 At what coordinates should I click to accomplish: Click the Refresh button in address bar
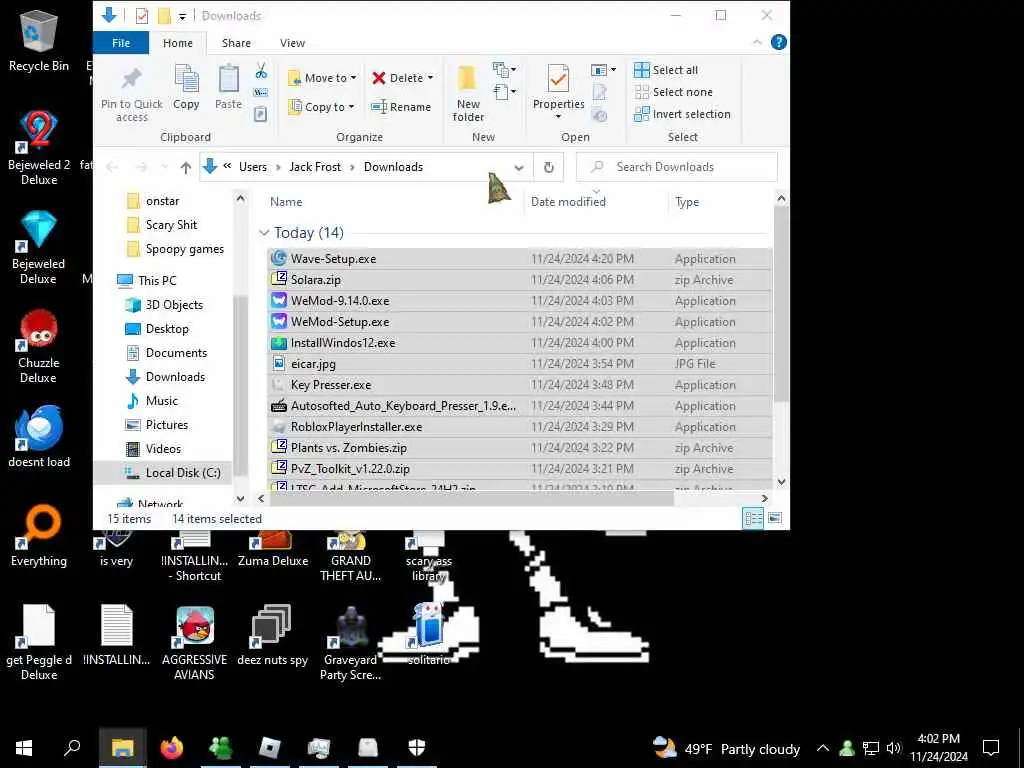pyautogui.click(x=549, y=167)
